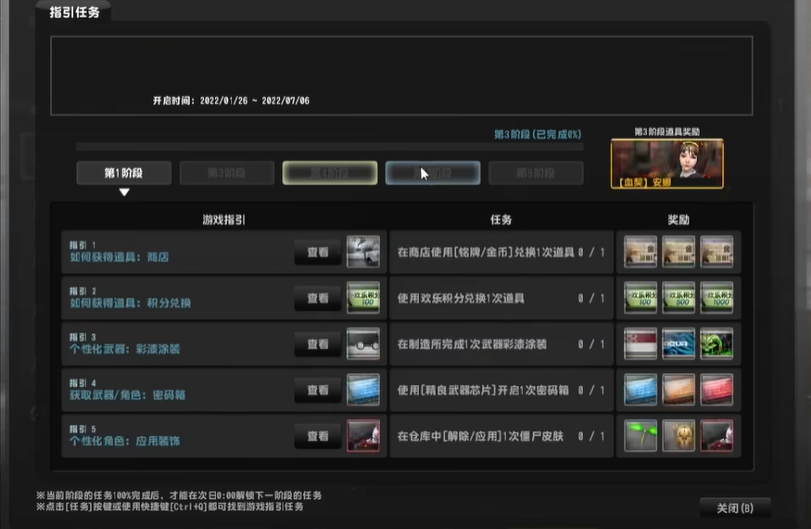Click task 使用欢乐积分兑换1次道具
Image resolution: width=811 pixels, height=529 pixels.
461,298
